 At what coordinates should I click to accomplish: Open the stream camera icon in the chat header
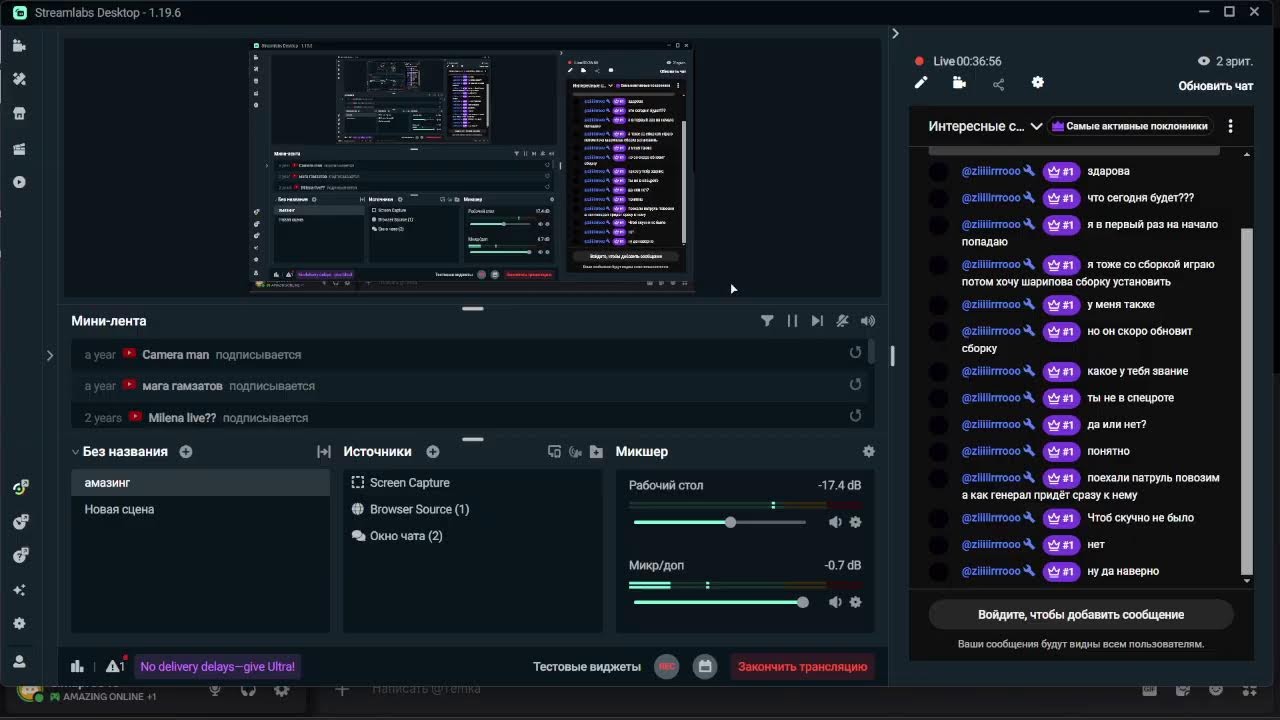click(x=959, y=83)
